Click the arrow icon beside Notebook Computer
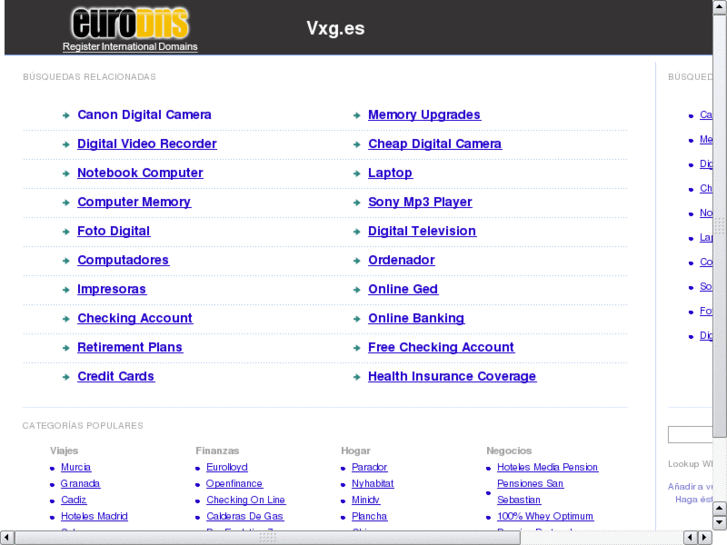This screenshot has width=727, height=545. [66, 173]
